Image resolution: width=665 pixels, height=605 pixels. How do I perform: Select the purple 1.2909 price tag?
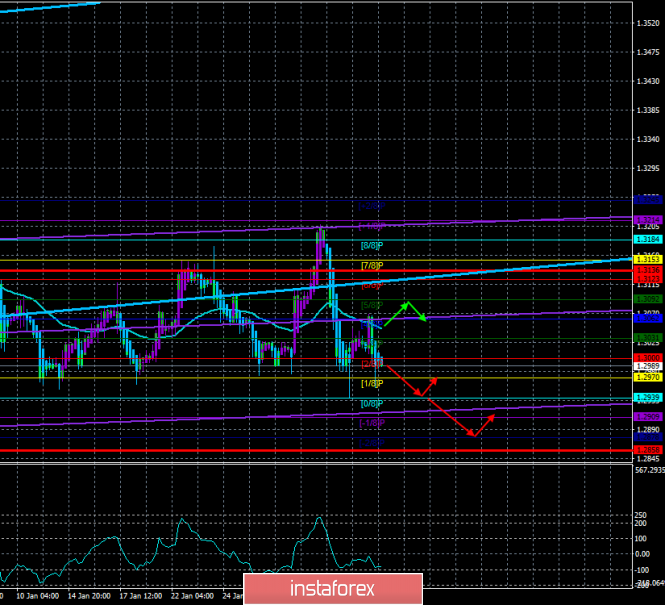(648, 417)
